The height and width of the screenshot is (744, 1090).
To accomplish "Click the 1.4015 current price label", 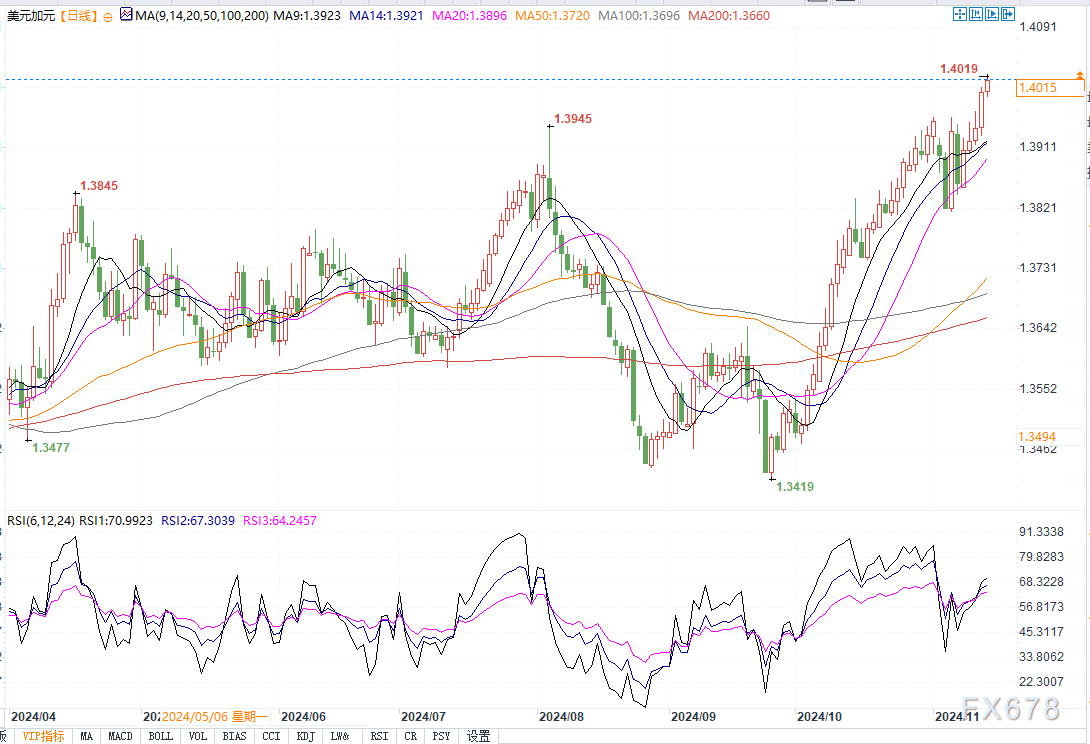I will pos(1048,88).
